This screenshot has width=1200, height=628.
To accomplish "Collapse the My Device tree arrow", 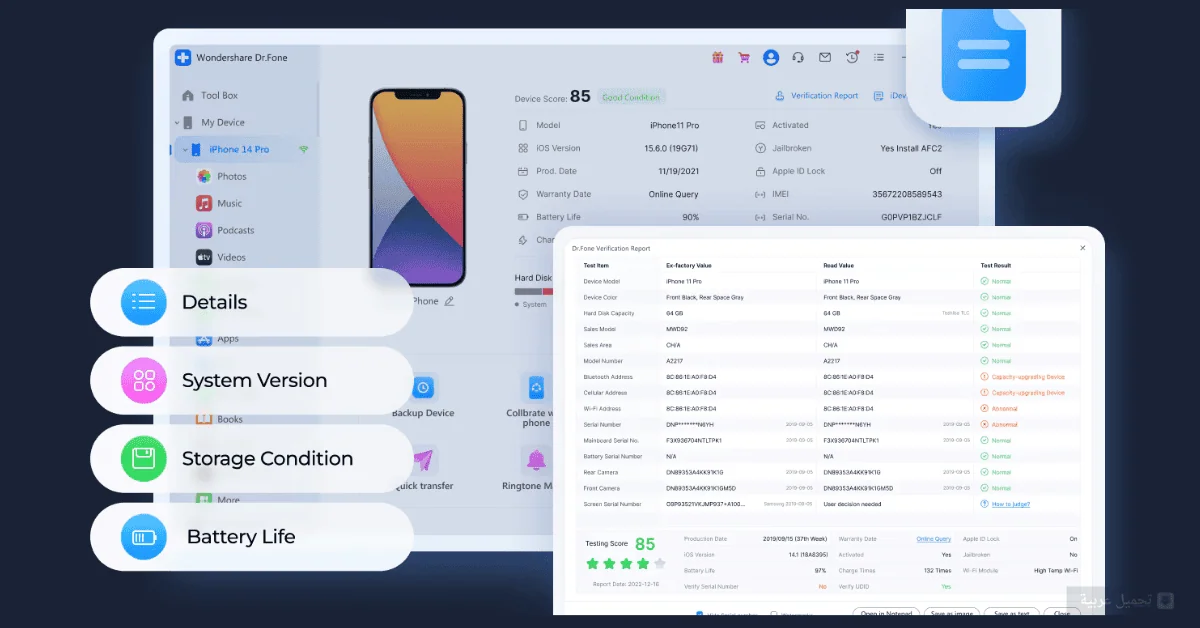I will (x=177, y=123).
